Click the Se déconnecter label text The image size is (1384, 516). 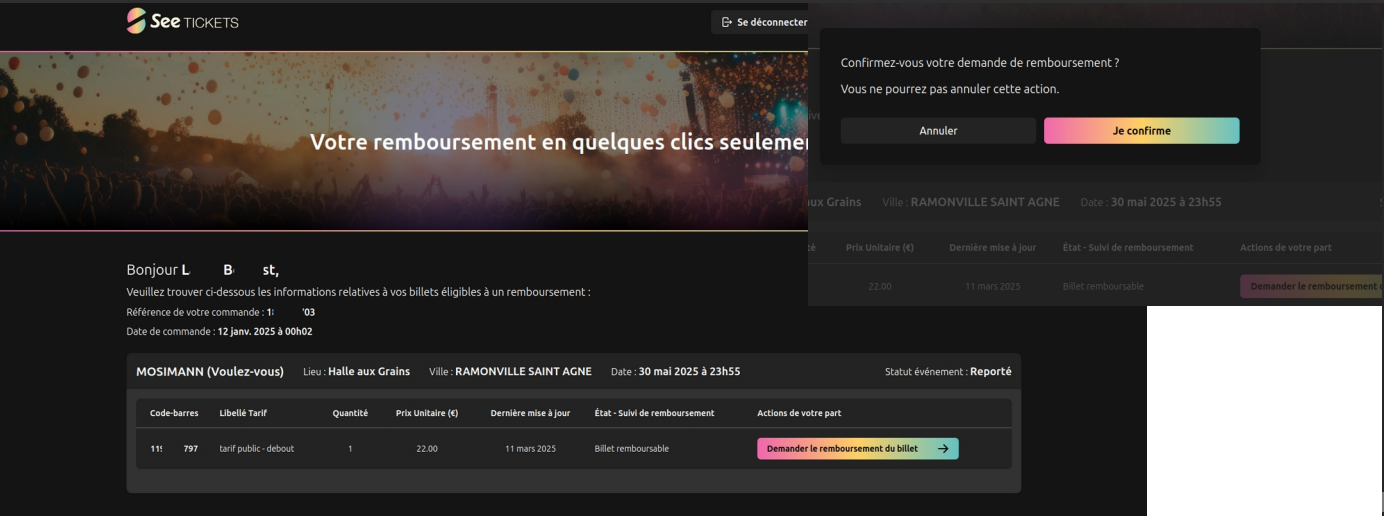click(771, 22)
